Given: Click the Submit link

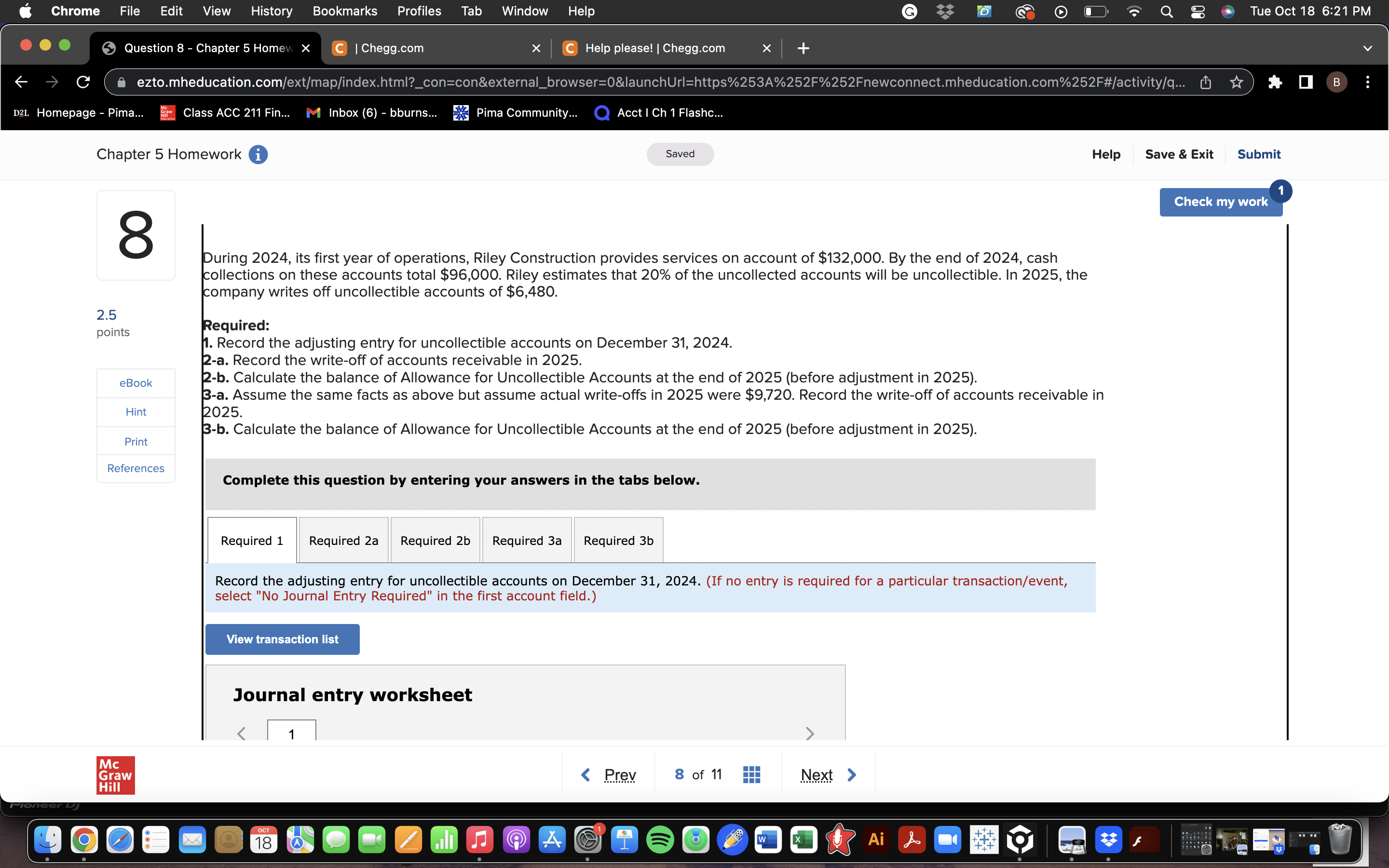Looking at the screenshot, I should (x=1259, y=154).
